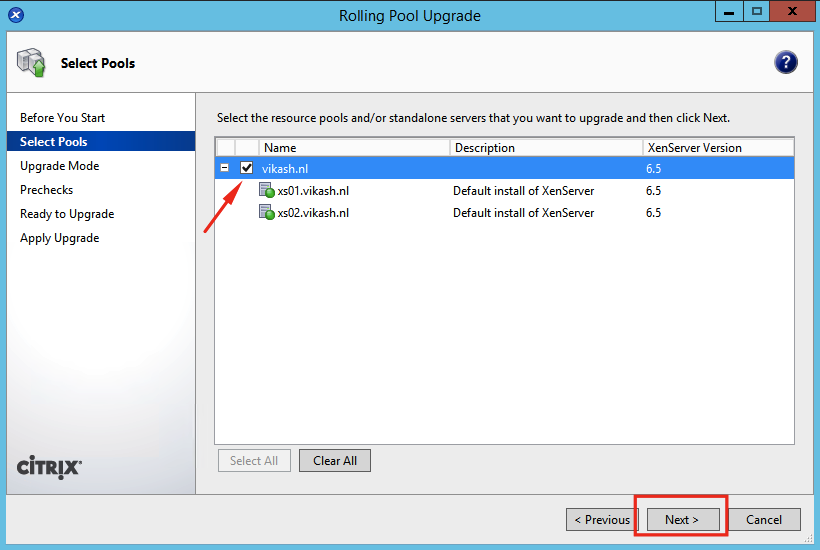This screenshot has width=820, height=550.
Task: Click version 6.5 in vikash.nl row
Action: 653,168
